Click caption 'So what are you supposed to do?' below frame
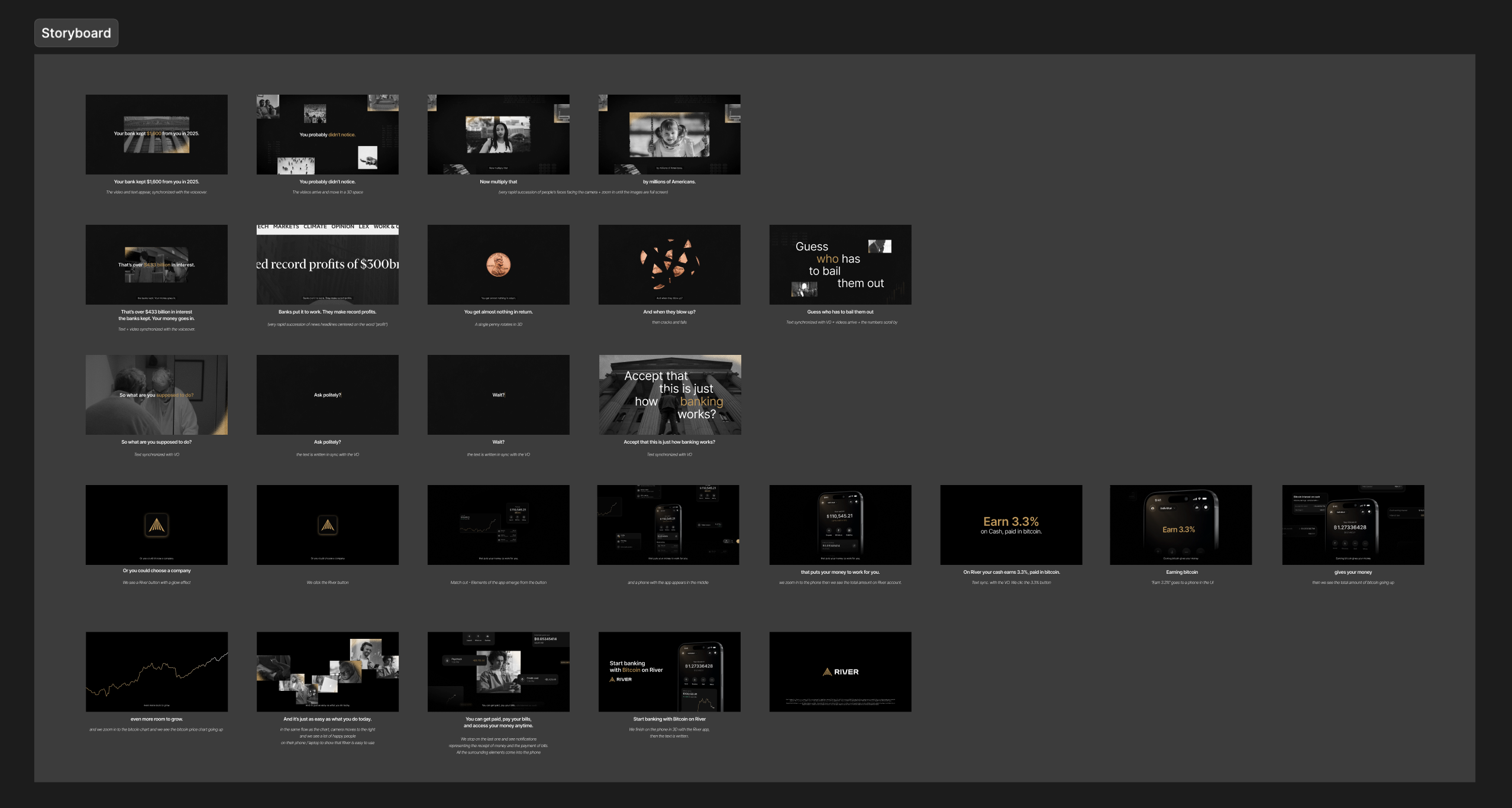The image size is (1512, 808). click(157, 442)
